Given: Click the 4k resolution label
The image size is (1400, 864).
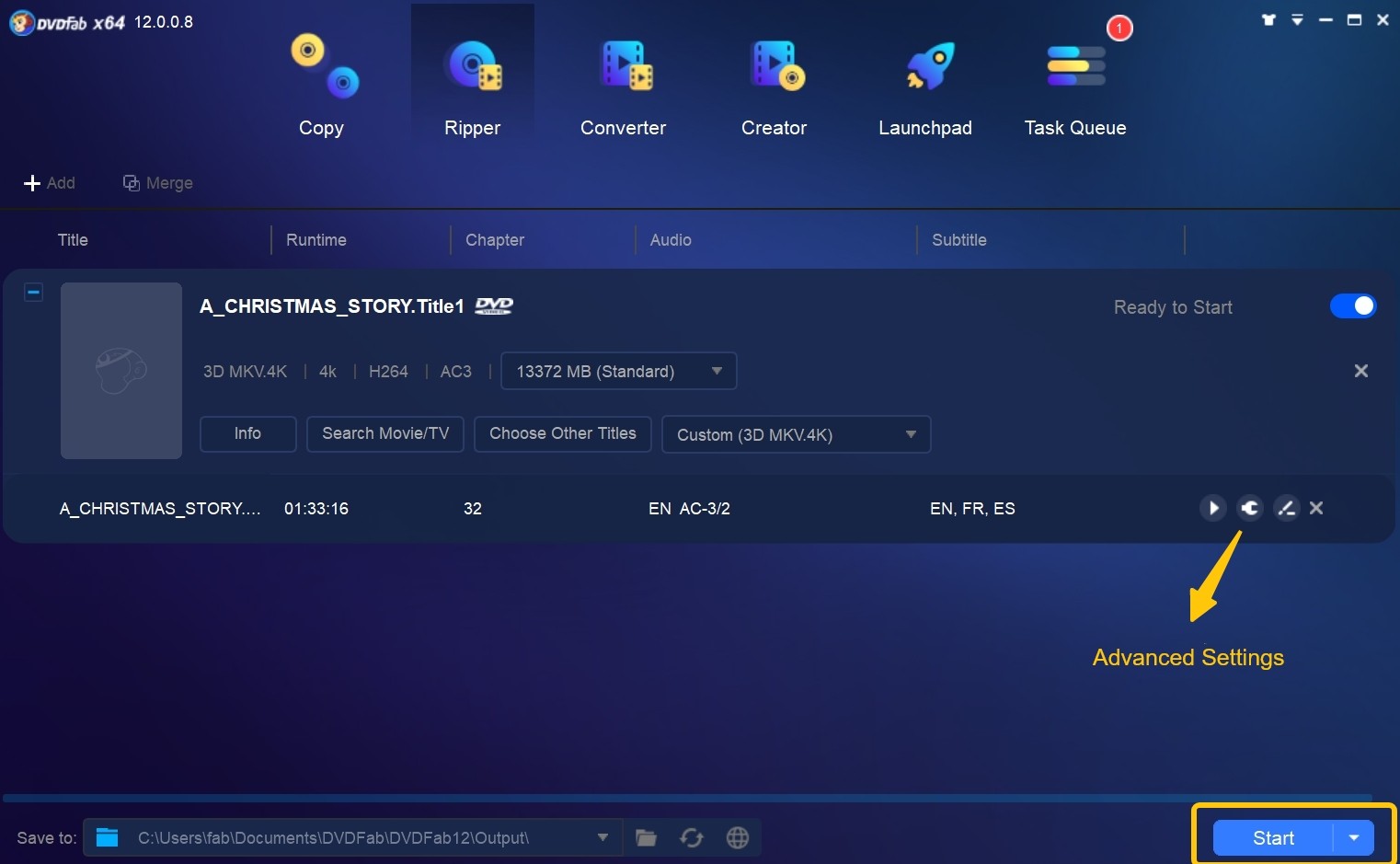Looking at the screenshot, I should point(327,372).
